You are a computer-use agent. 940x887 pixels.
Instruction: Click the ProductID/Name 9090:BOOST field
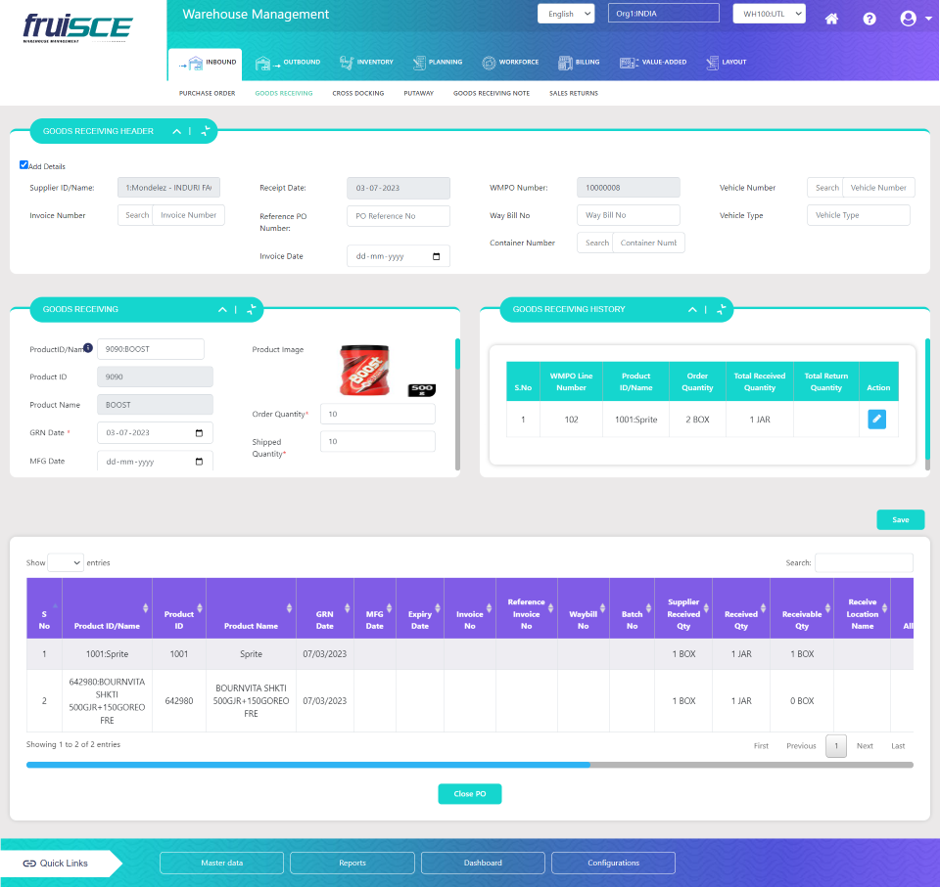tap(150, 349)
